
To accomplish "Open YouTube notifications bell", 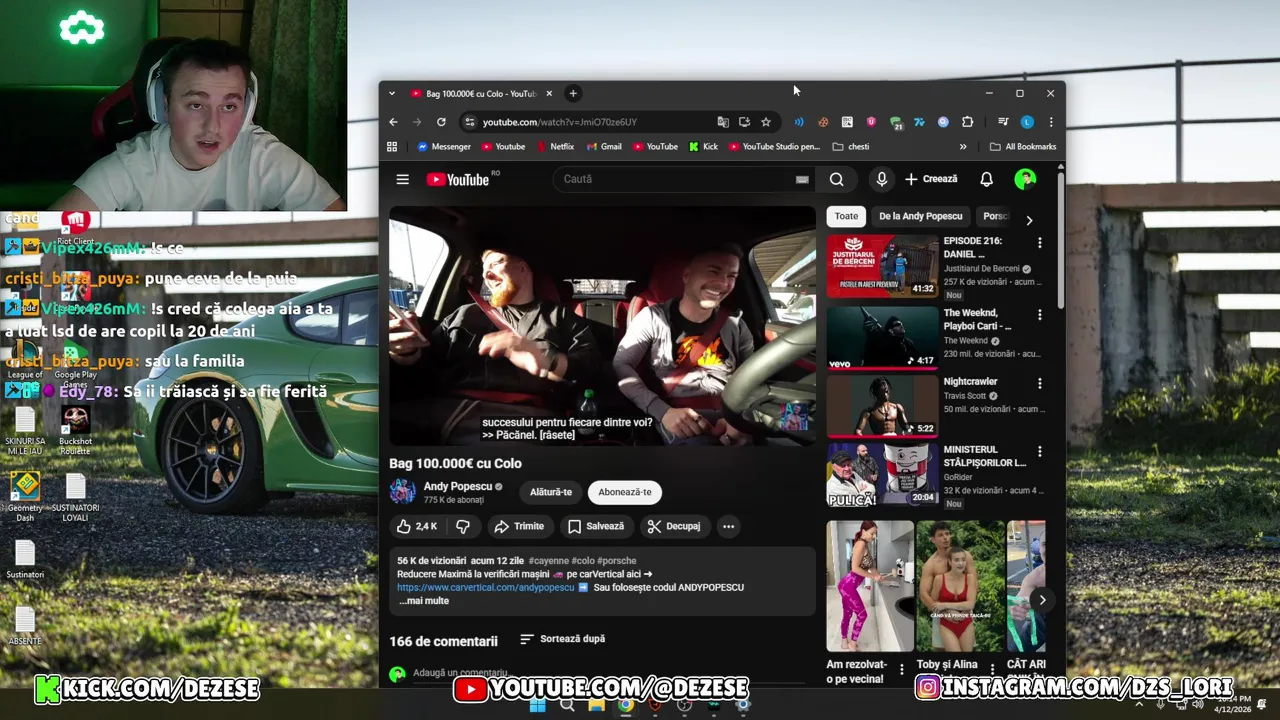I will (986, 179).
